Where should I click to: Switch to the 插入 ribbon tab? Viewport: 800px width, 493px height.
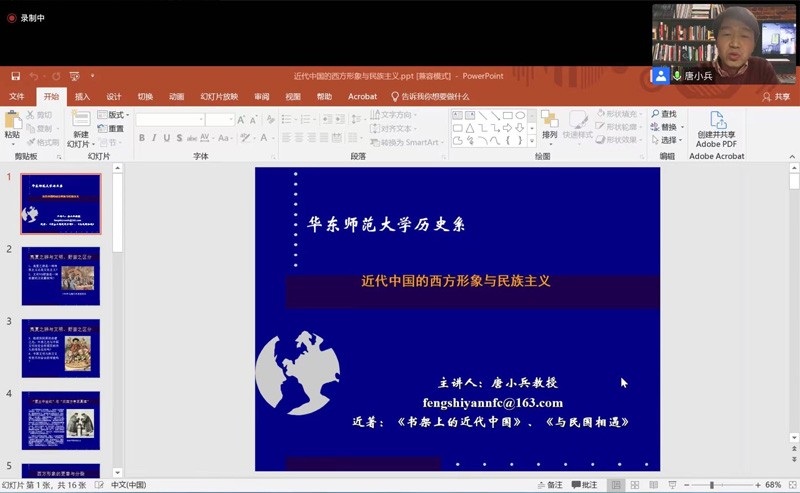82,96
